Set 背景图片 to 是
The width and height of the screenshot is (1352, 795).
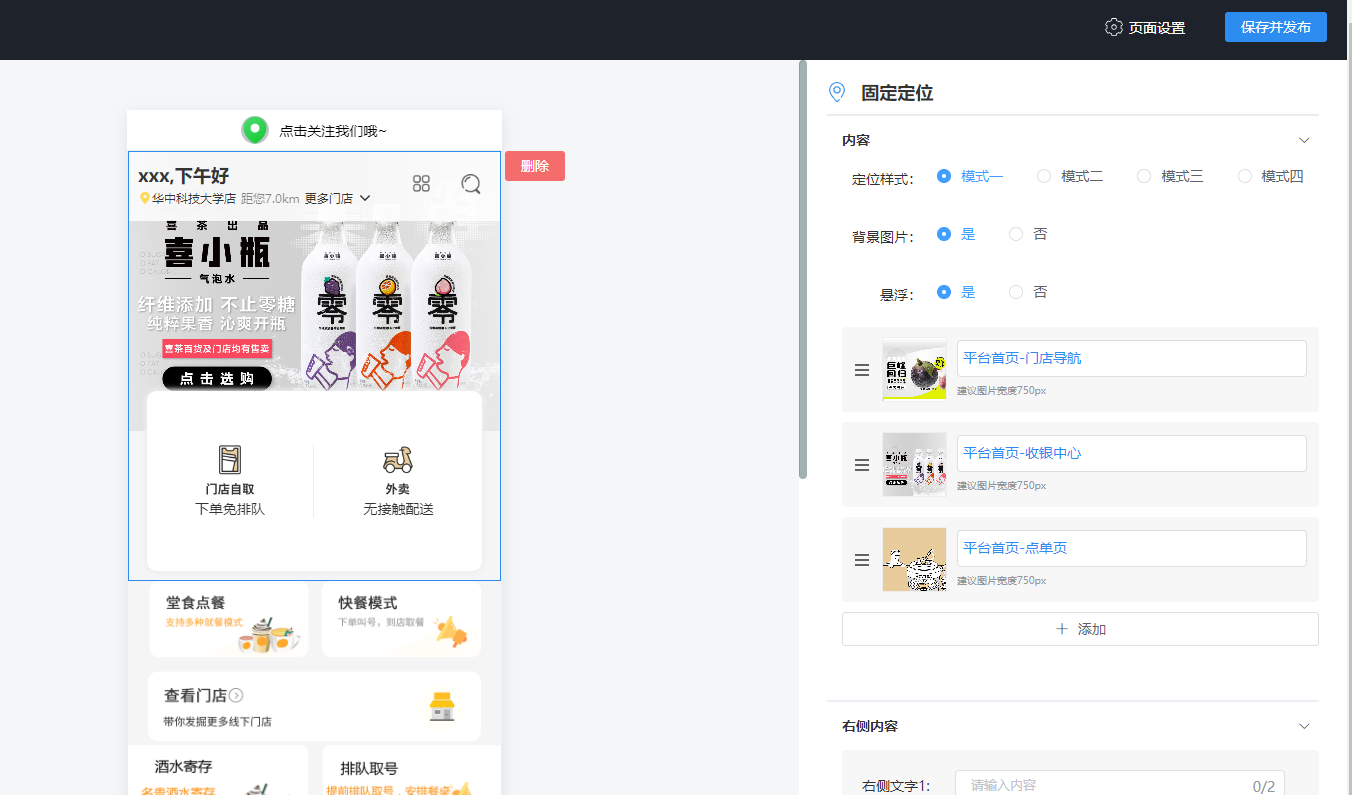[x=956, y=234]
